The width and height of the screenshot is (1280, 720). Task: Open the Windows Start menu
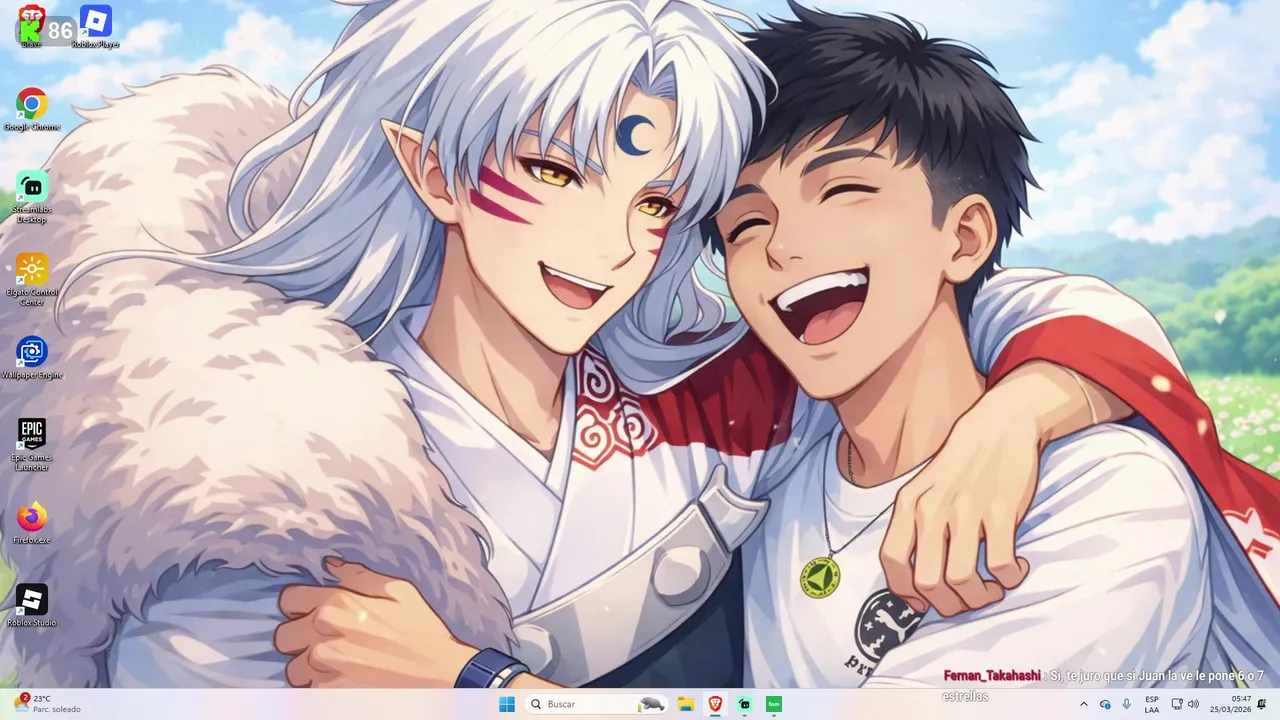click(507, 704)
